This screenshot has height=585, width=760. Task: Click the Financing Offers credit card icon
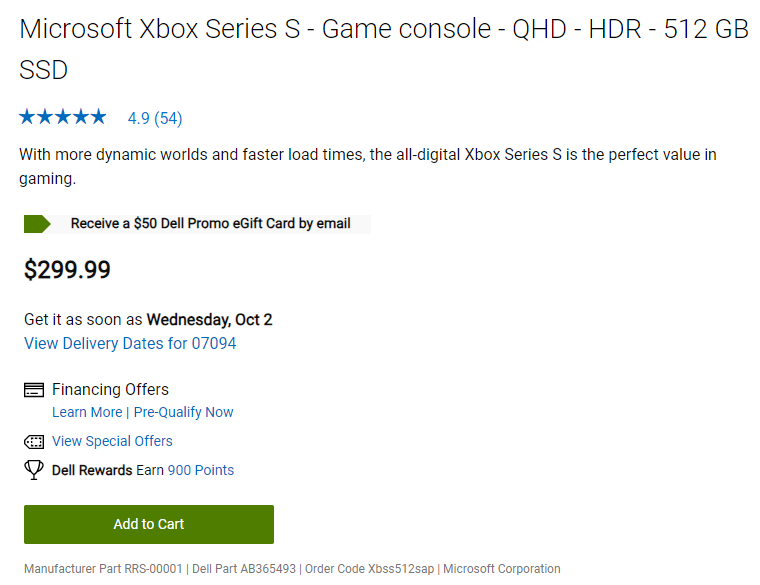click(x=34, y=390)
